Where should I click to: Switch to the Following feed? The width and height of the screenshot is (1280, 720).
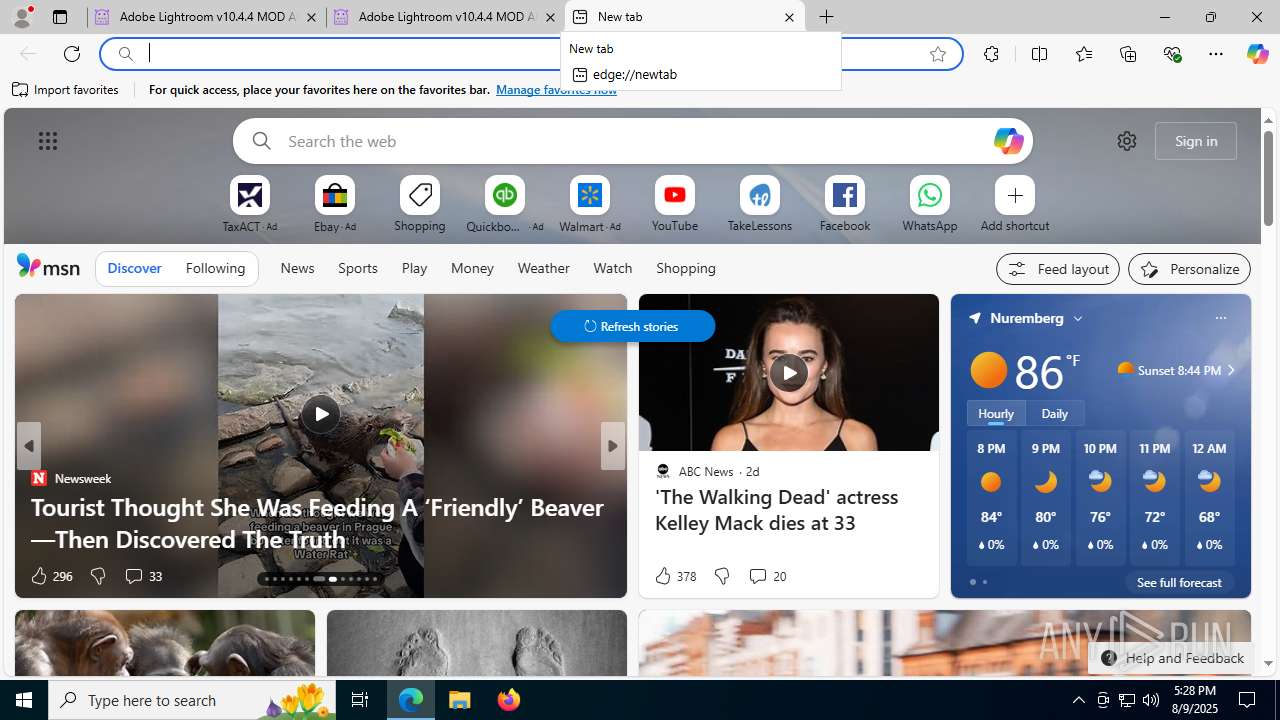(x=215, y=268)
